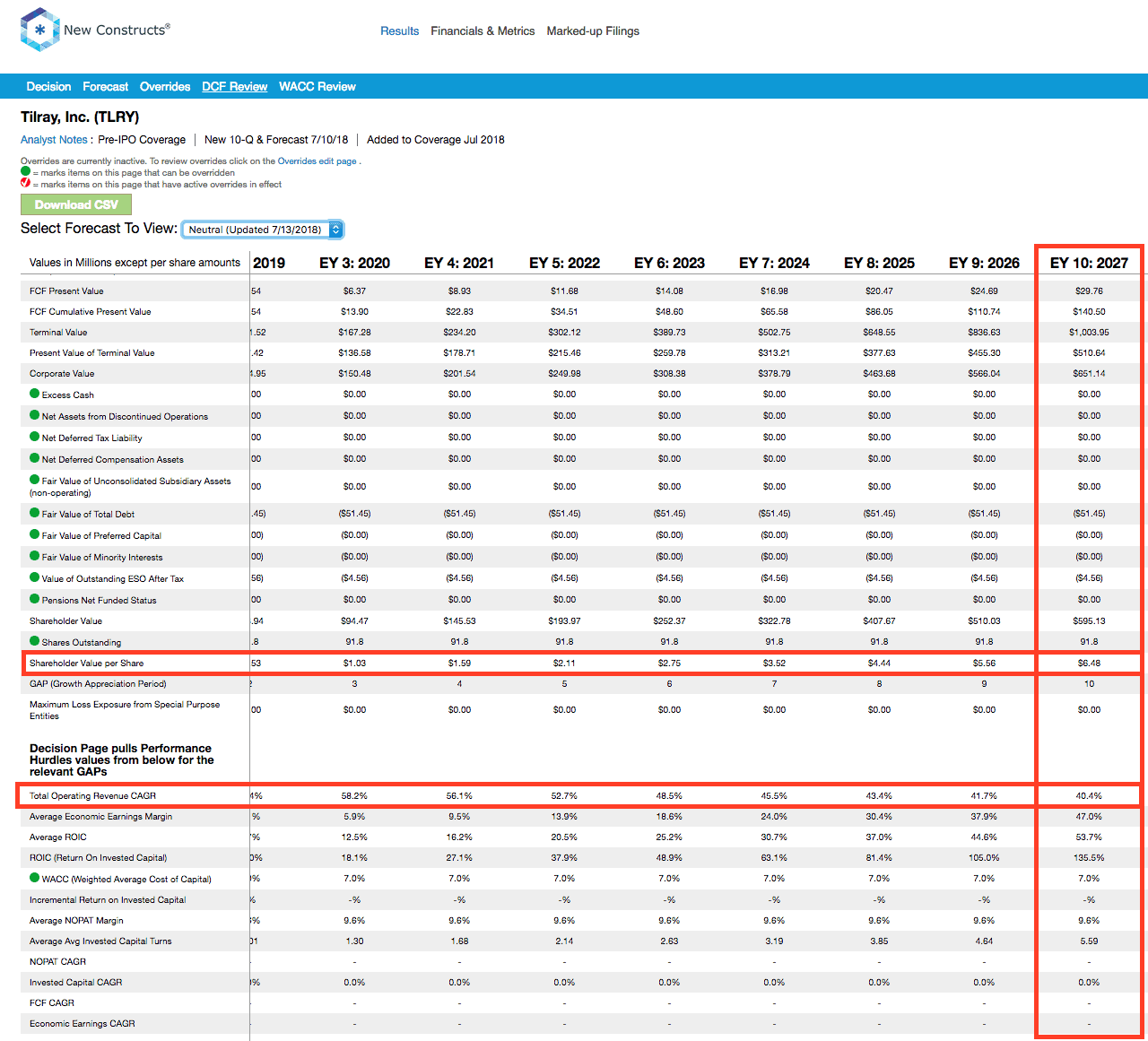Image resolution: width=1148 pixels, height=1041 pixels.
Task: Click the EY 5: 2022 column header
Action: [x=564, y=263]
